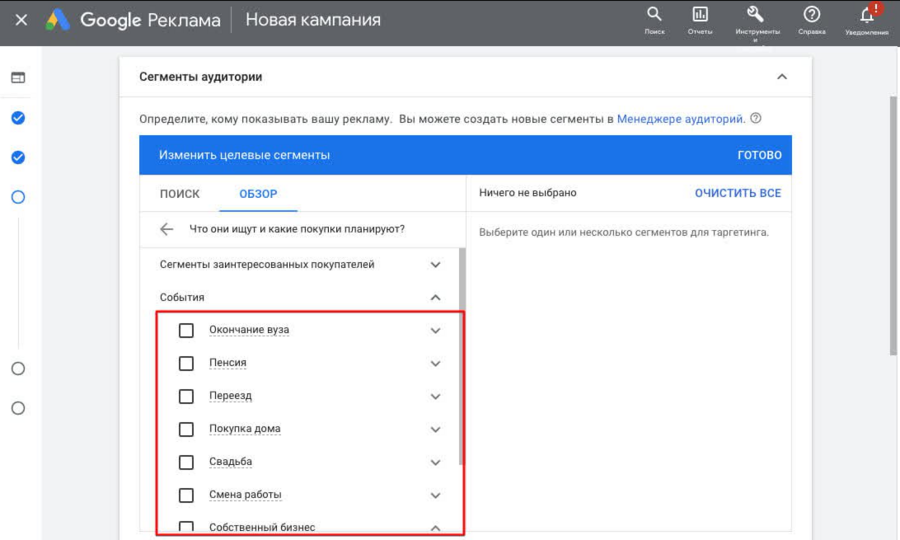Open Help (Справка) question icon
This screenshot has width=900, height=540.
pos(812,15)
